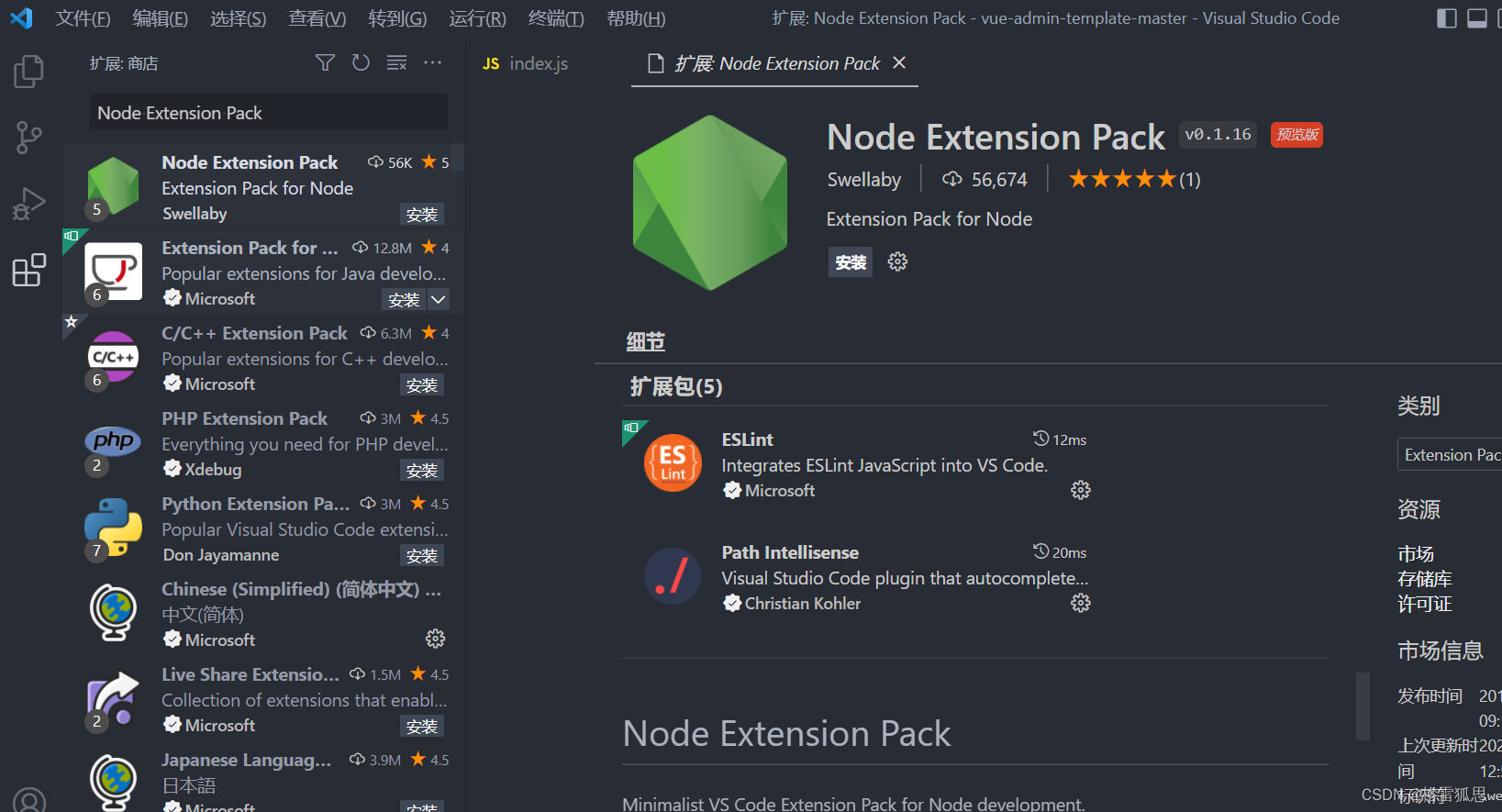This screenshot has width=1502, height=812.
Task: Click the Path Intellisense extension icon
Action: pyautogui.click(x=673, y=576)
